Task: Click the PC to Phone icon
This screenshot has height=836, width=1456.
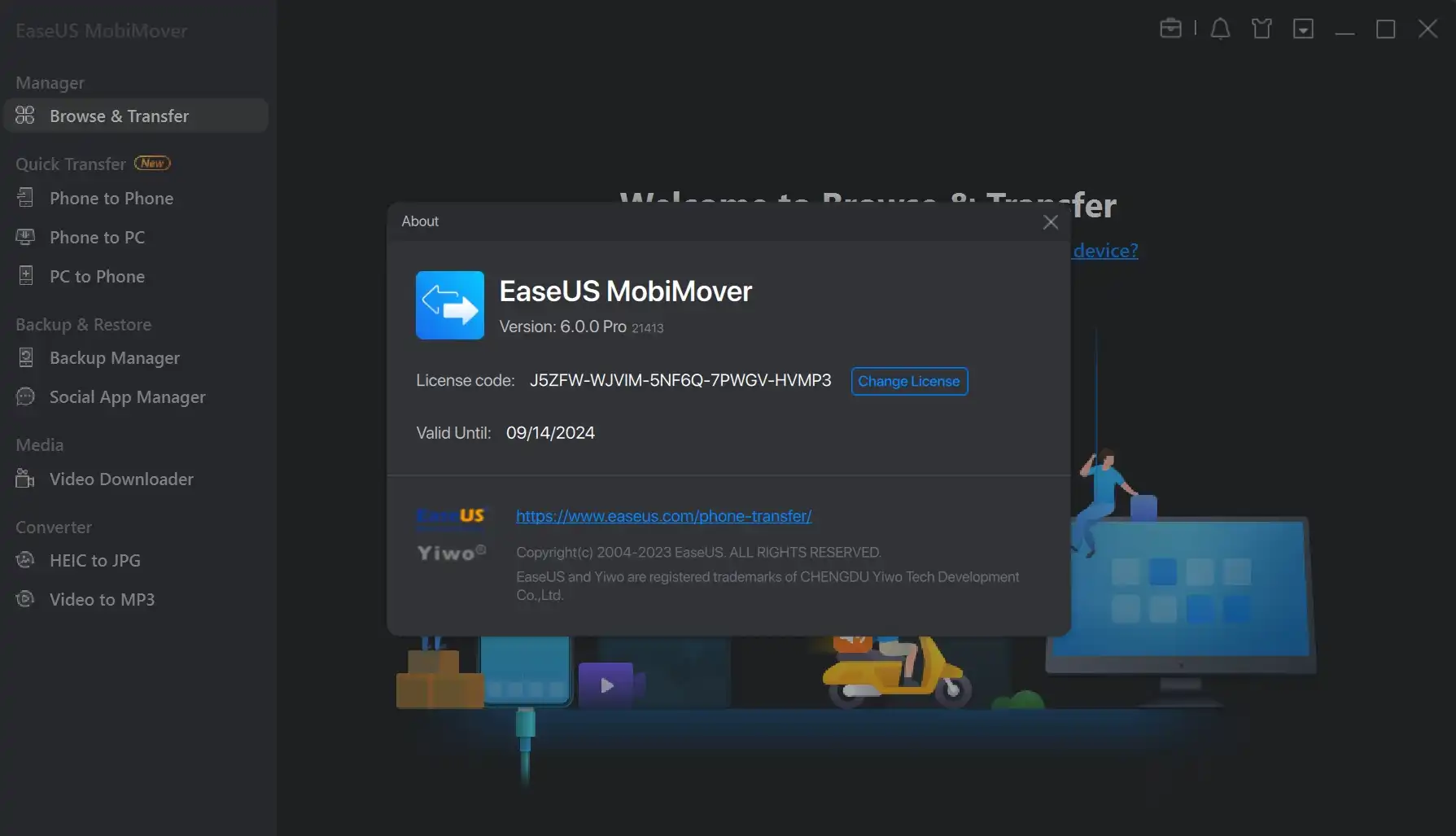Action: (26, 276)
